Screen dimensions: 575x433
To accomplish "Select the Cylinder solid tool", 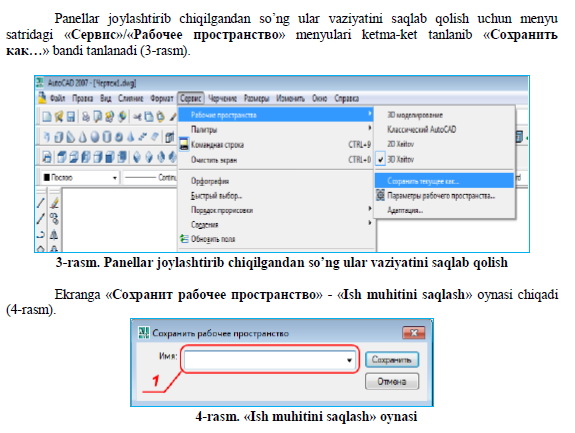I will click(107, 137).
